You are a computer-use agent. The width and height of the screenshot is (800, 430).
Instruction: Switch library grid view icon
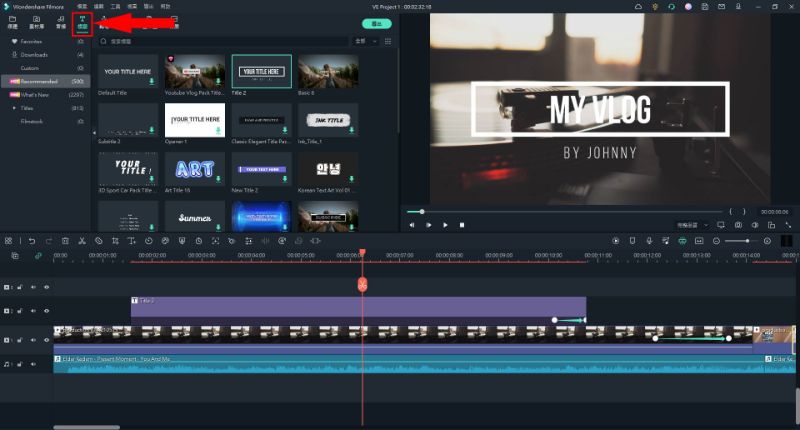pos(388,41)
